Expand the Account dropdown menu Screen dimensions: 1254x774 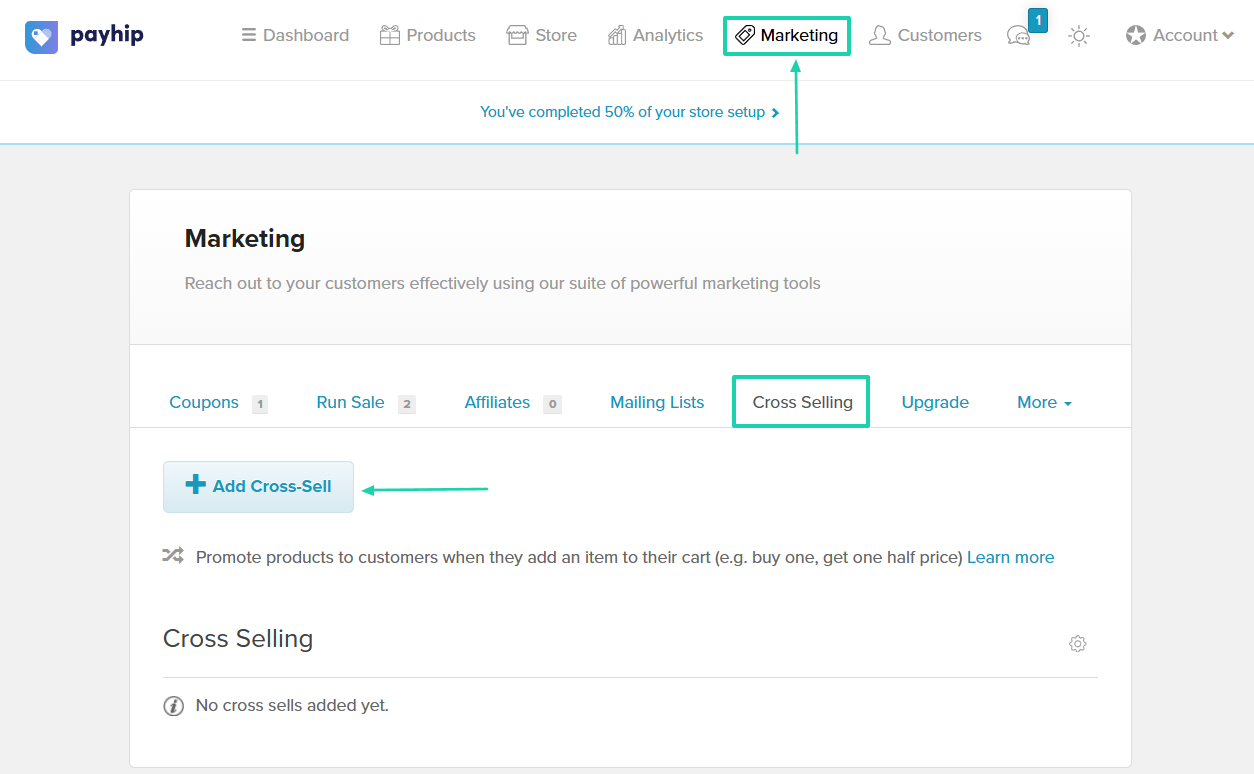click(x=1179, y=35)
